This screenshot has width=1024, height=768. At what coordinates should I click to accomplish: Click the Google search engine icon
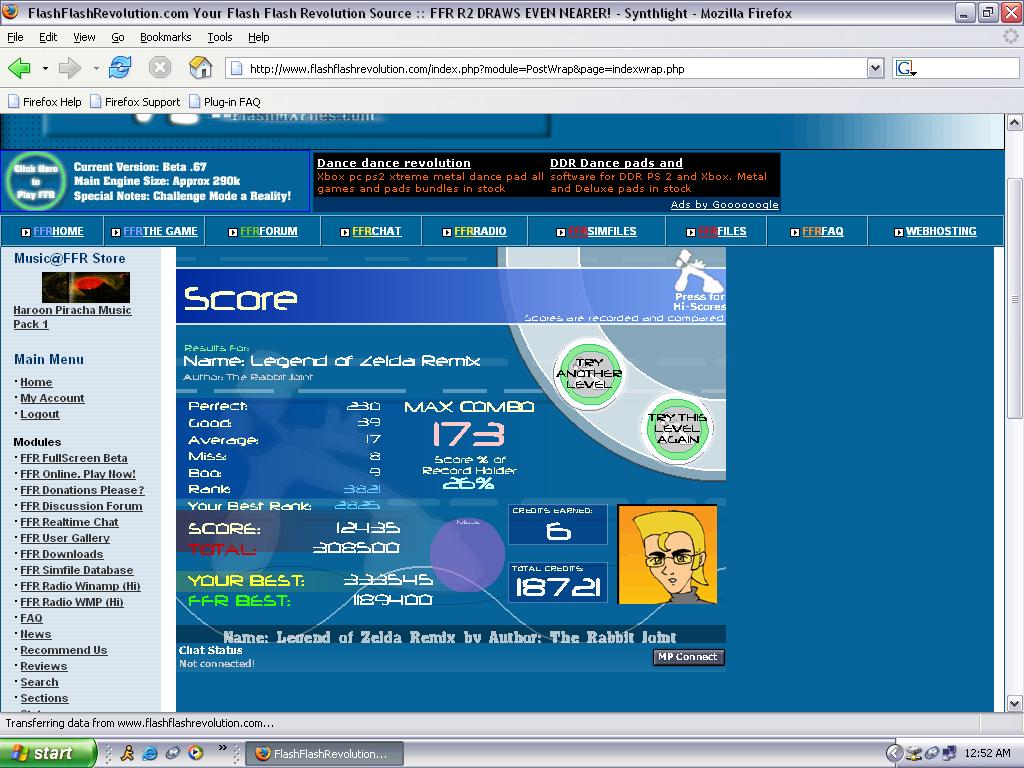tap(906, 68)
